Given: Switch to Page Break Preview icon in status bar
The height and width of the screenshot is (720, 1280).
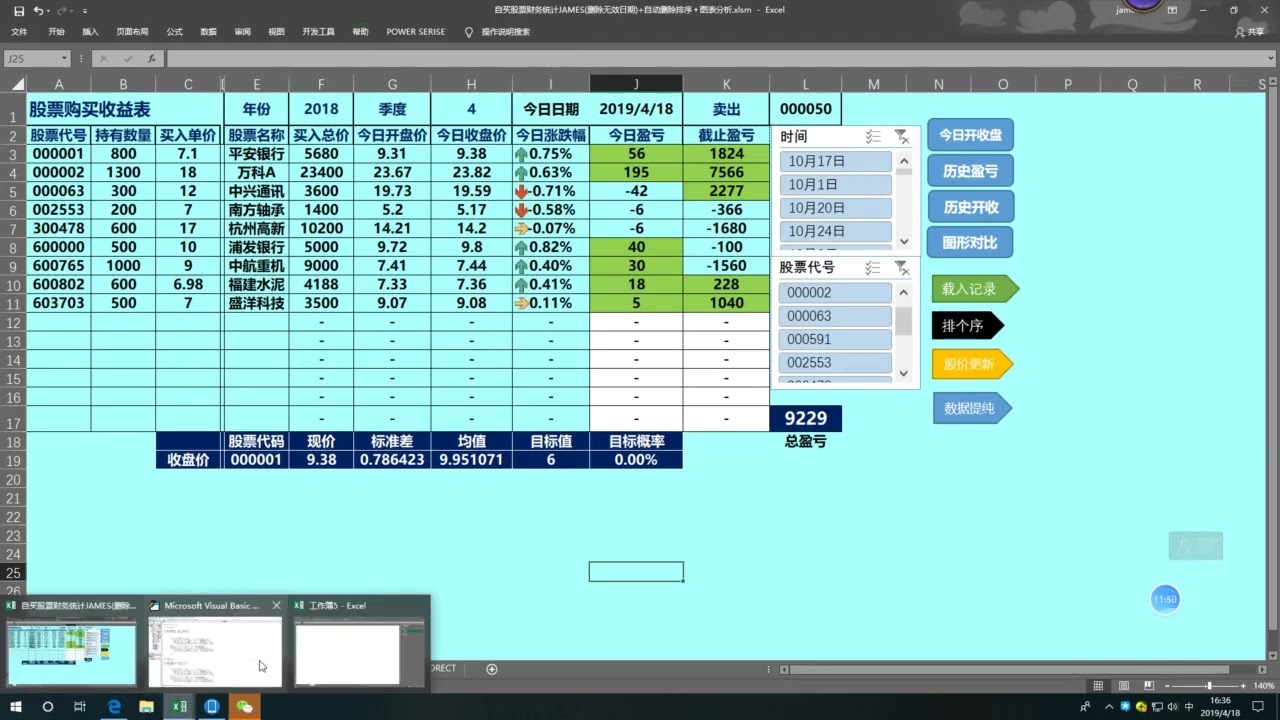Looking at the screenshot, I should point(1148,686).
